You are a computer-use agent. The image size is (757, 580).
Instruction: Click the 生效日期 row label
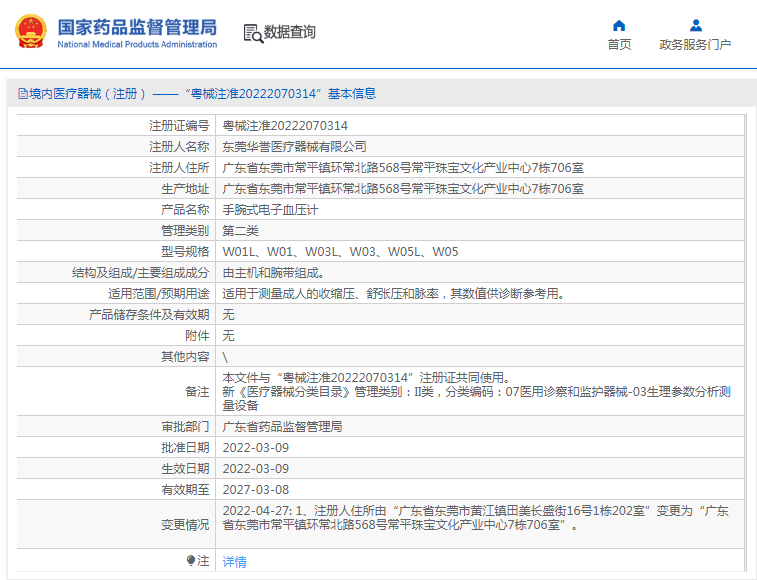pos(185,469)
